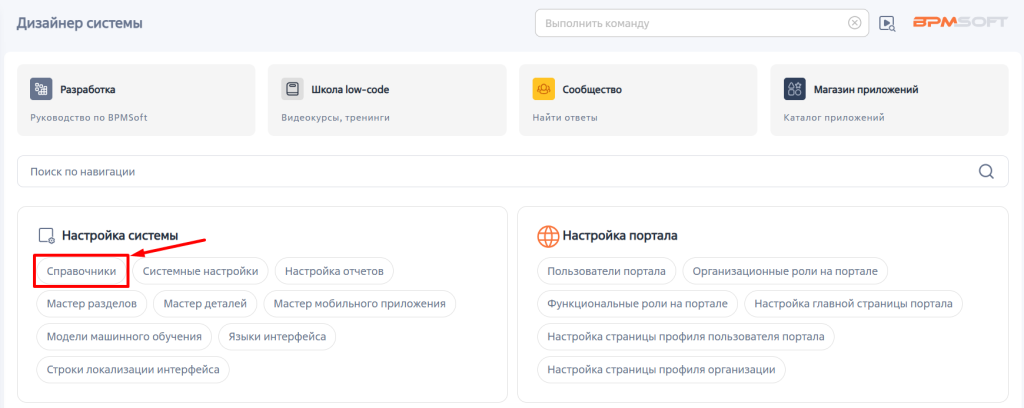
Task: Click the Настройка системы heading
Action: (x=120, y=236)
